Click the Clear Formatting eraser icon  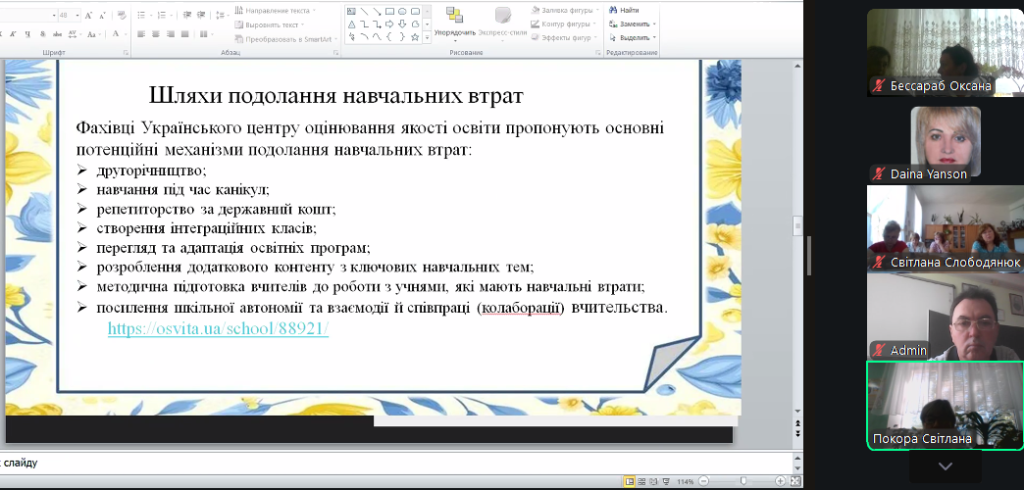pos(123,16)
